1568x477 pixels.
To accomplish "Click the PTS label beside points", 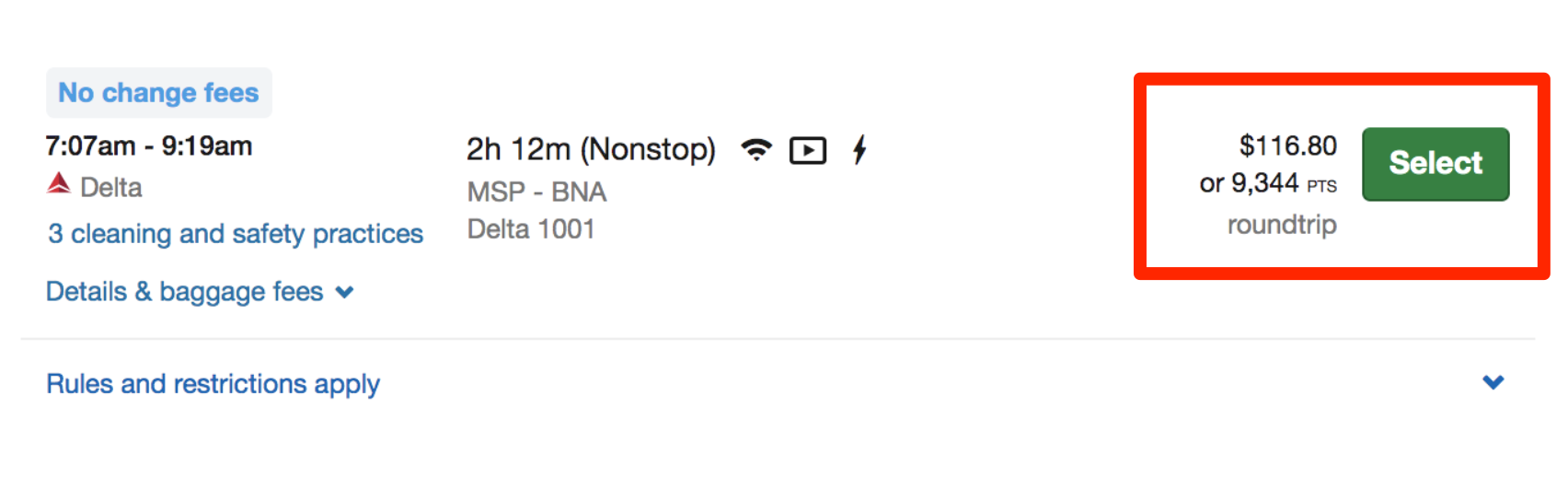I will tap(1321, 186).
